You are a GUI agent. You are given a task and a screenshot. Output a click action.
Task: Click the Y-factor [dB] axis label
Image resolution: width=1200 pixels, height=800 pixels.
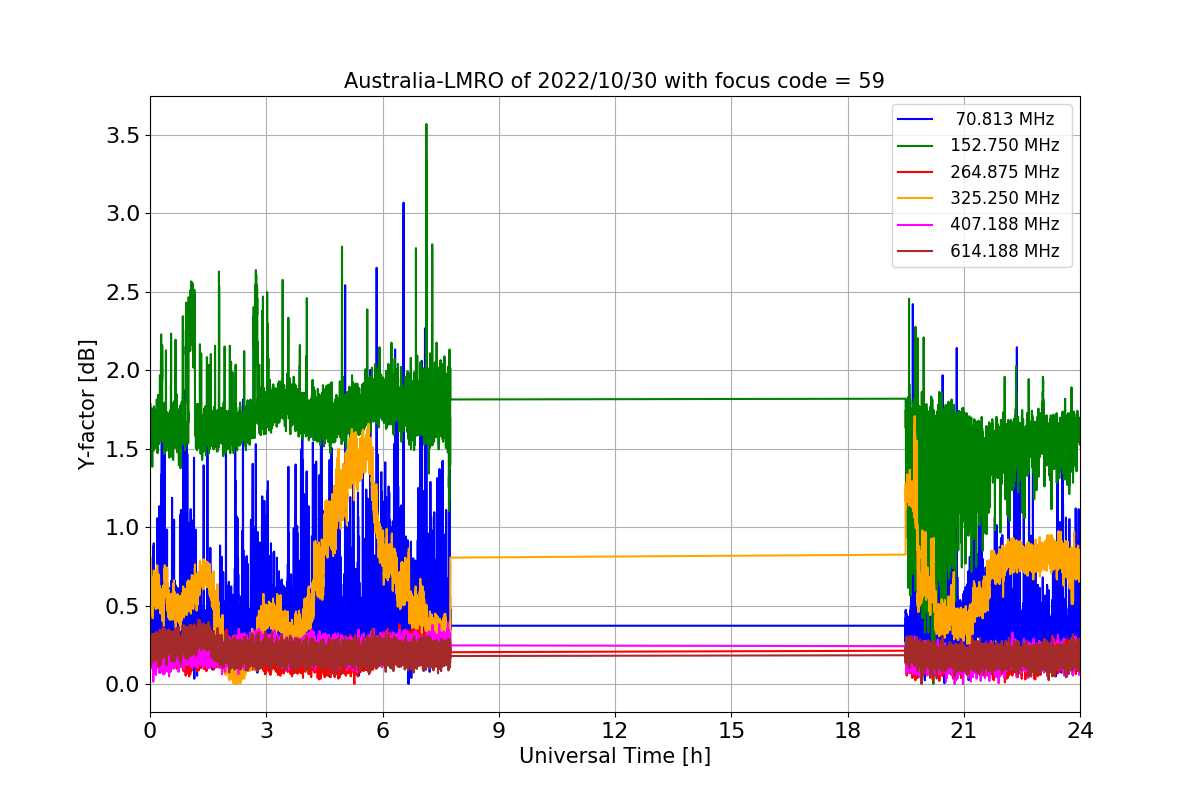[x=88, y=404]
